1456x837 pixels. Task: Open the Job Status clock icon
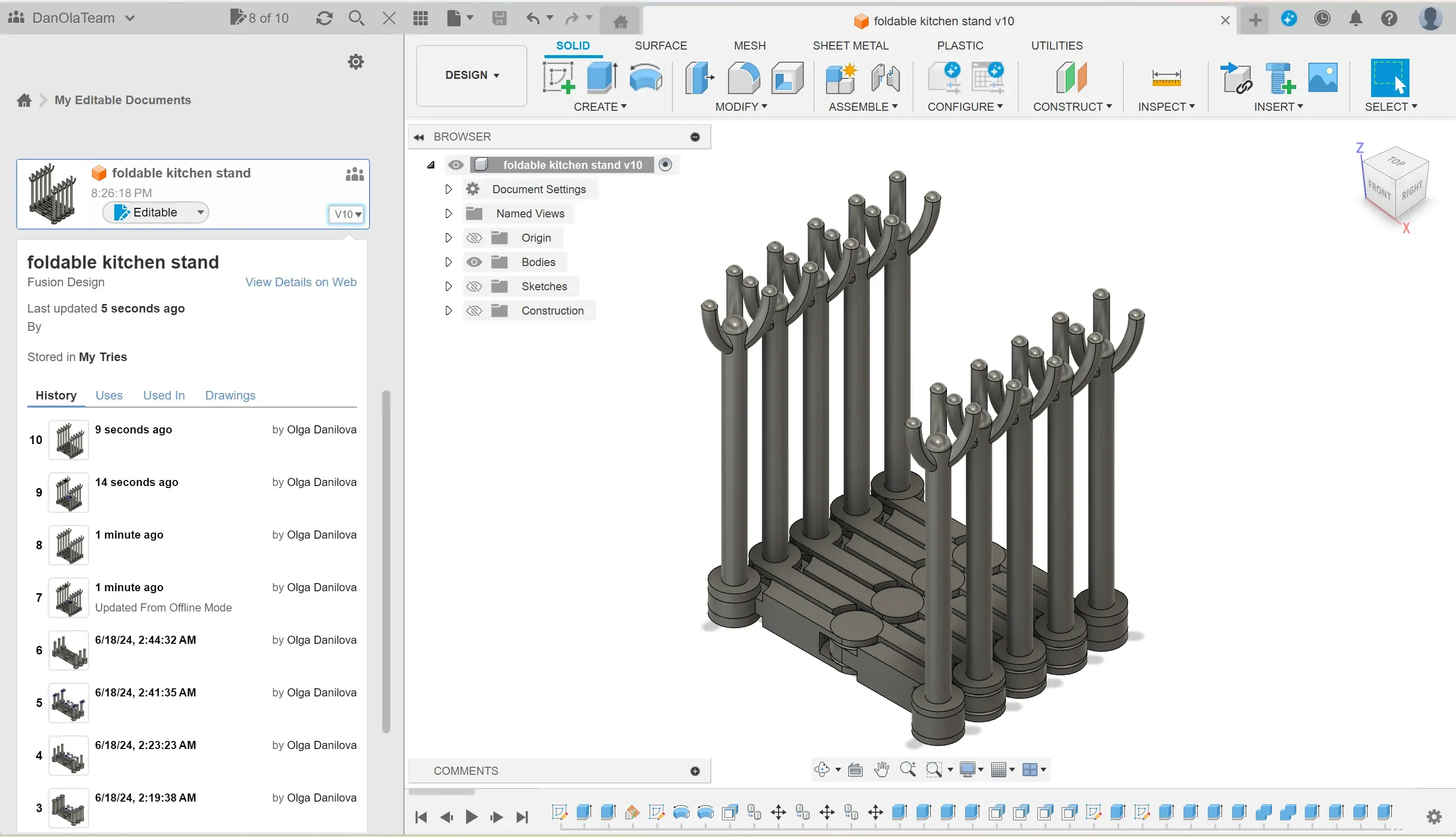point(1322,18)
